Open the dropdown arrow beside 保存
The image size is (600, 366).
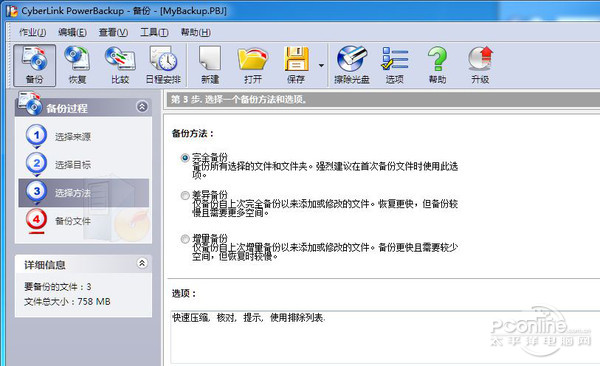(x=321, y=65)
